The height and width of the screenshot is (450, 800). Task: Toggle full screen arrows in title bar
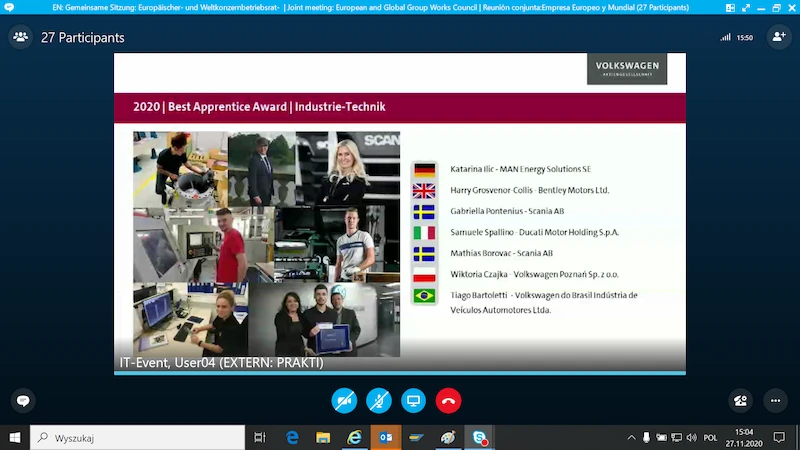746,8
